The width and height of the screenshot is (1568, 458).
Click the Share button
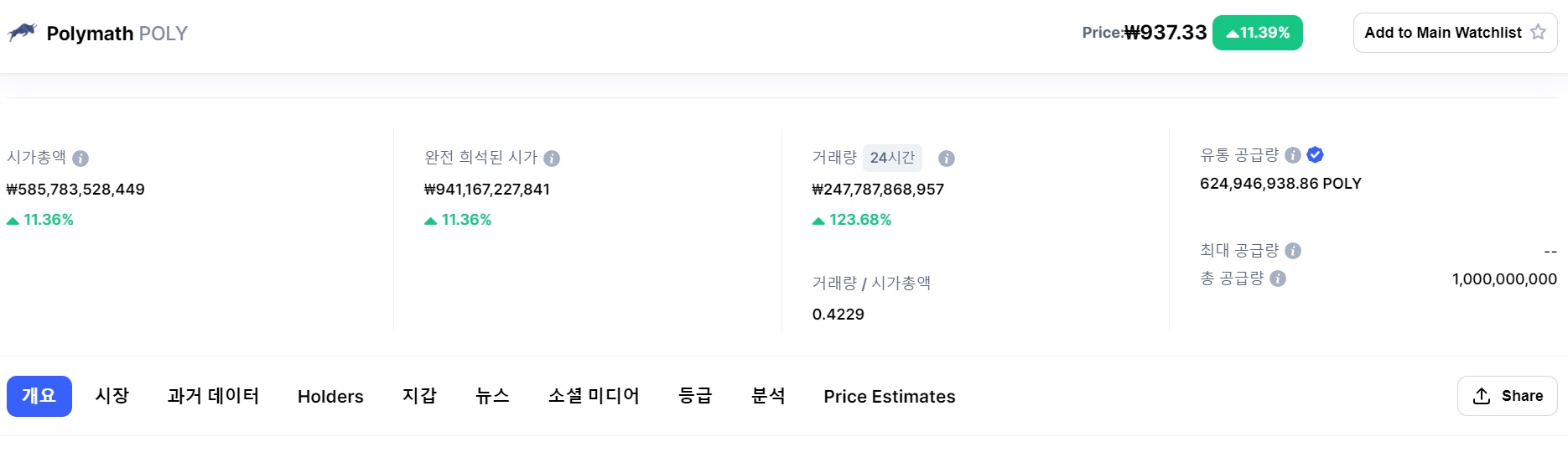tap(1508, 396)
